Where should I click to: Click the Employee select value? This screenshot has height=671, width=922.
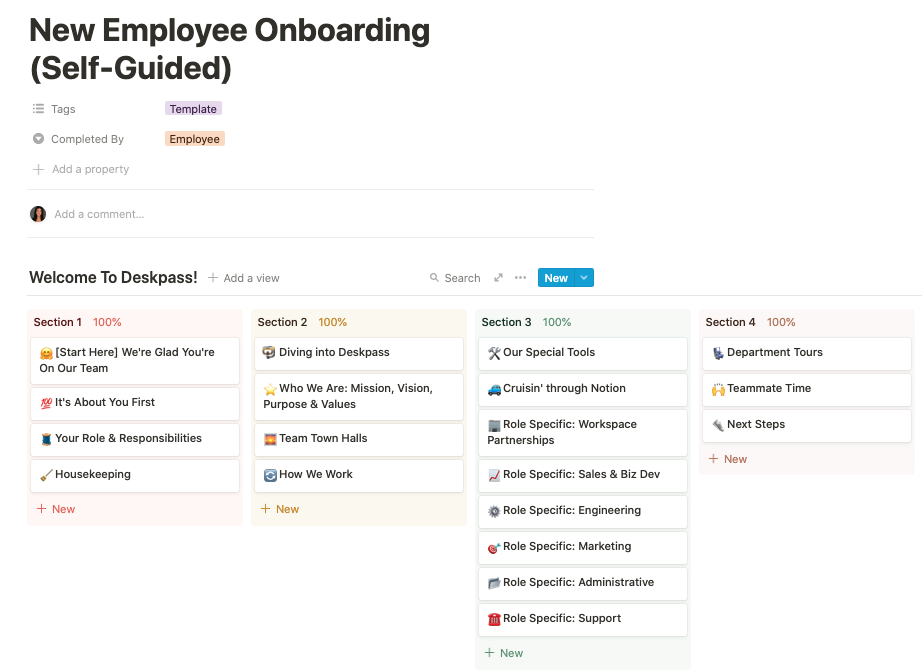click(195, 139)
